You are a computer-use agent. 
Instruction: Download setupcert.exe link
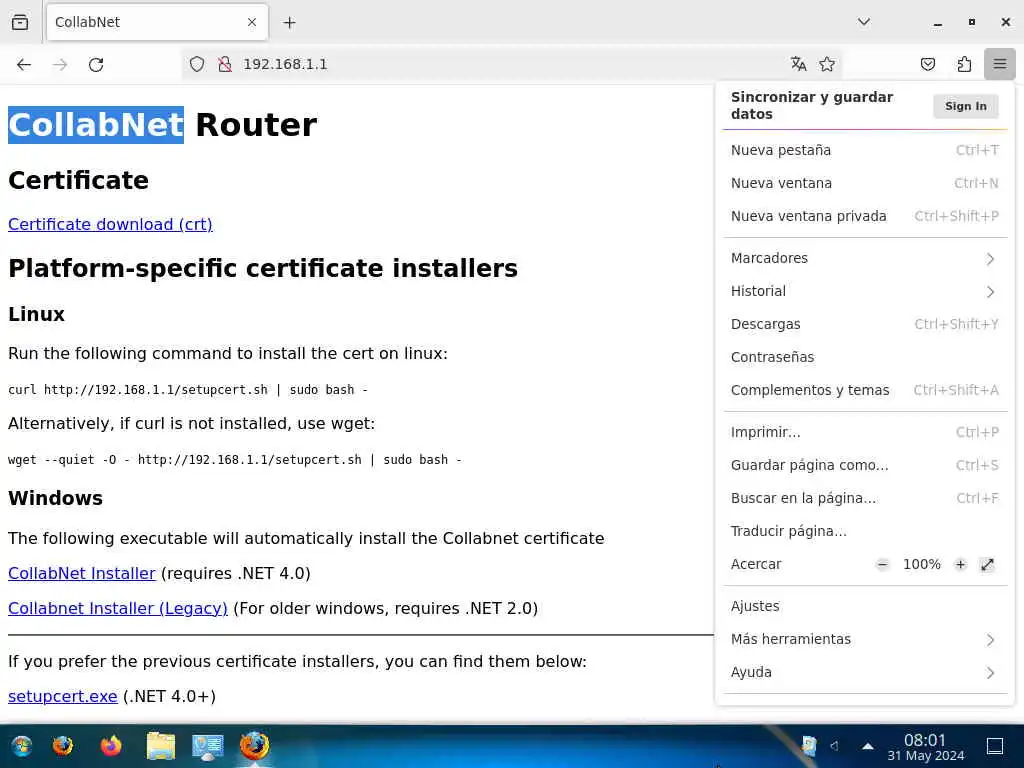[63, 696]
